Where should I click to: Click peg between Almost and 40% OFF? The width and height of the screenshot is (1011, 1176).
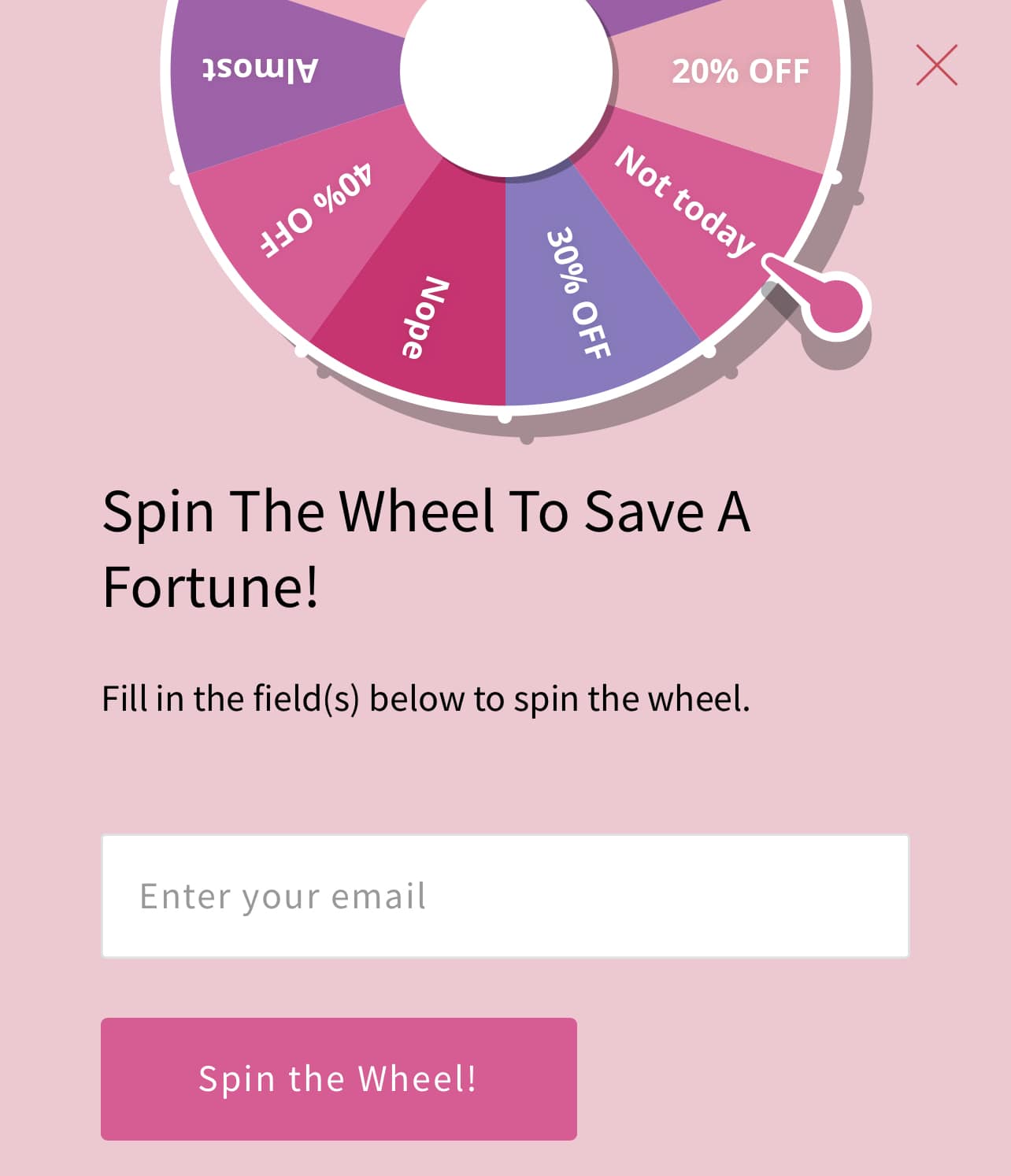coord(176,177)
